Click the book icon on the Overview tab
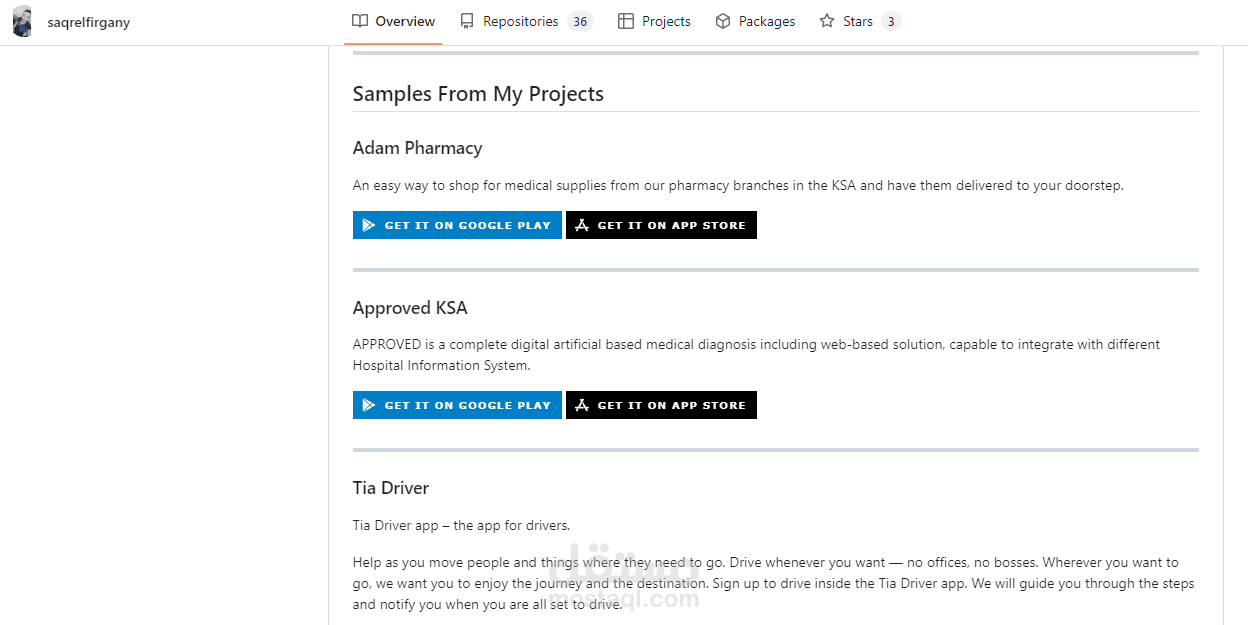This screenshot has height=625, width=1248. point(360,21)
